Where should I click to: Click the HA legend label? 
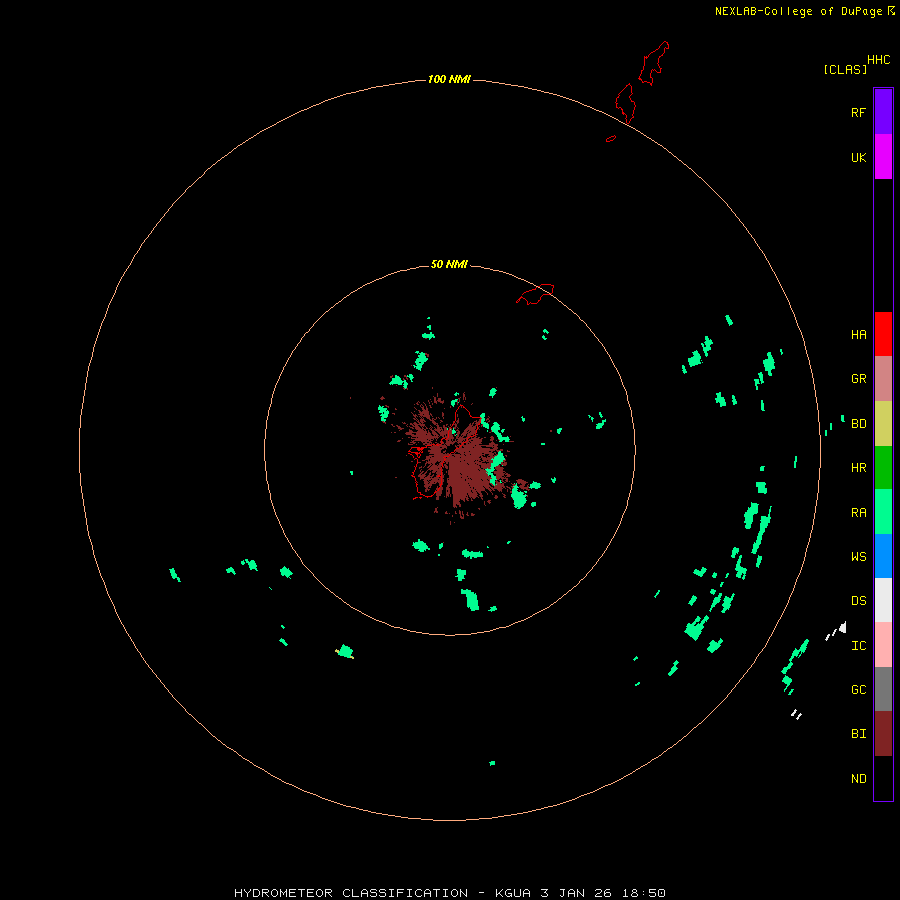pos(858,335)
